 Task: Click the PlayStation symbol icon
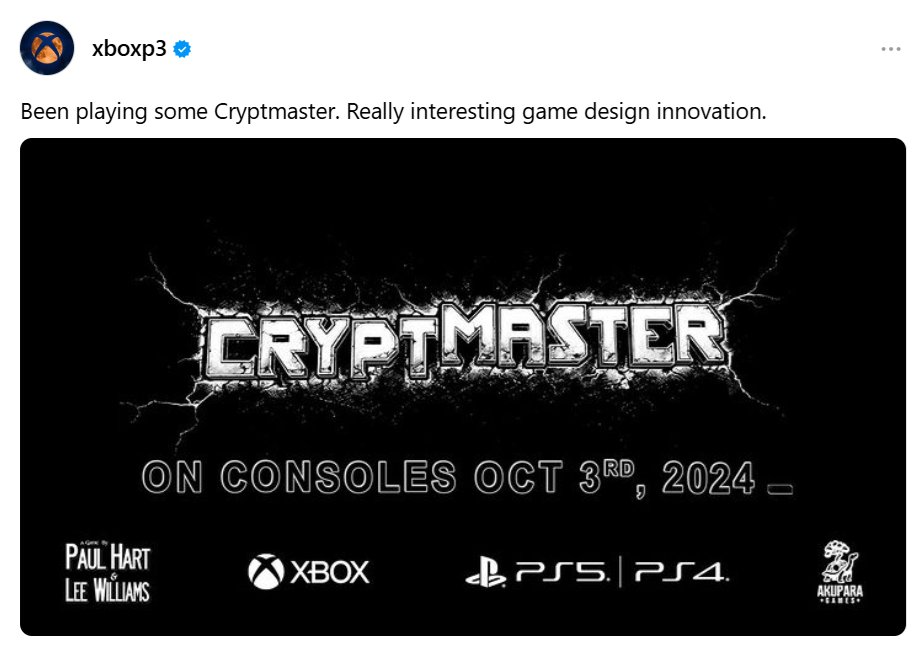(x=485, y=574)
